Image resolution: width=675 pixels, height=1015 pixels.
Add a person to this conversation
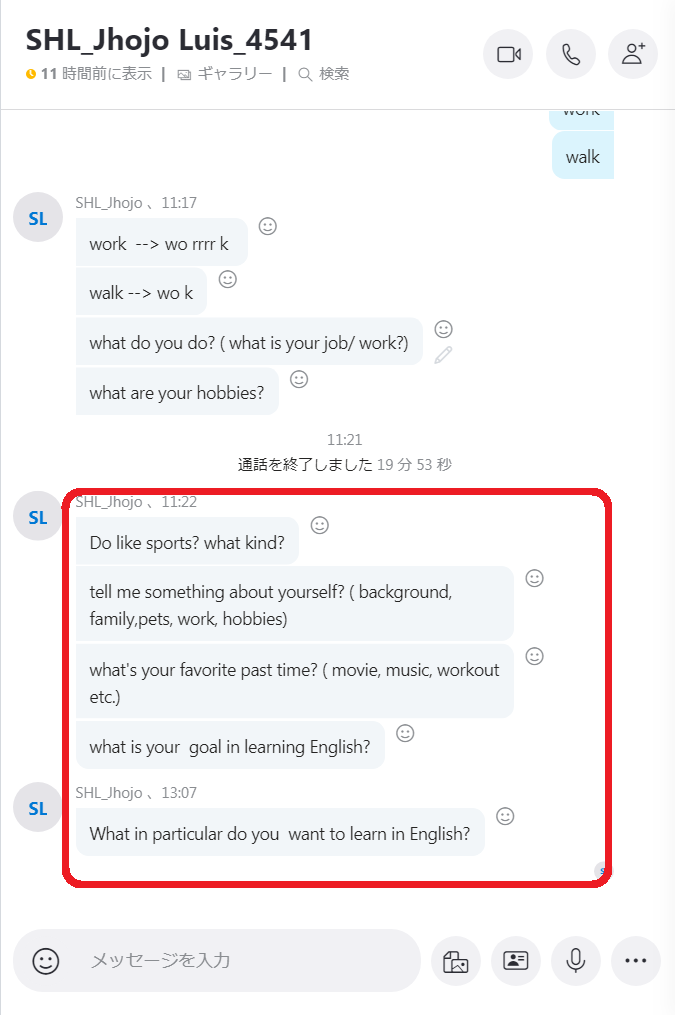tap(633, 54)
